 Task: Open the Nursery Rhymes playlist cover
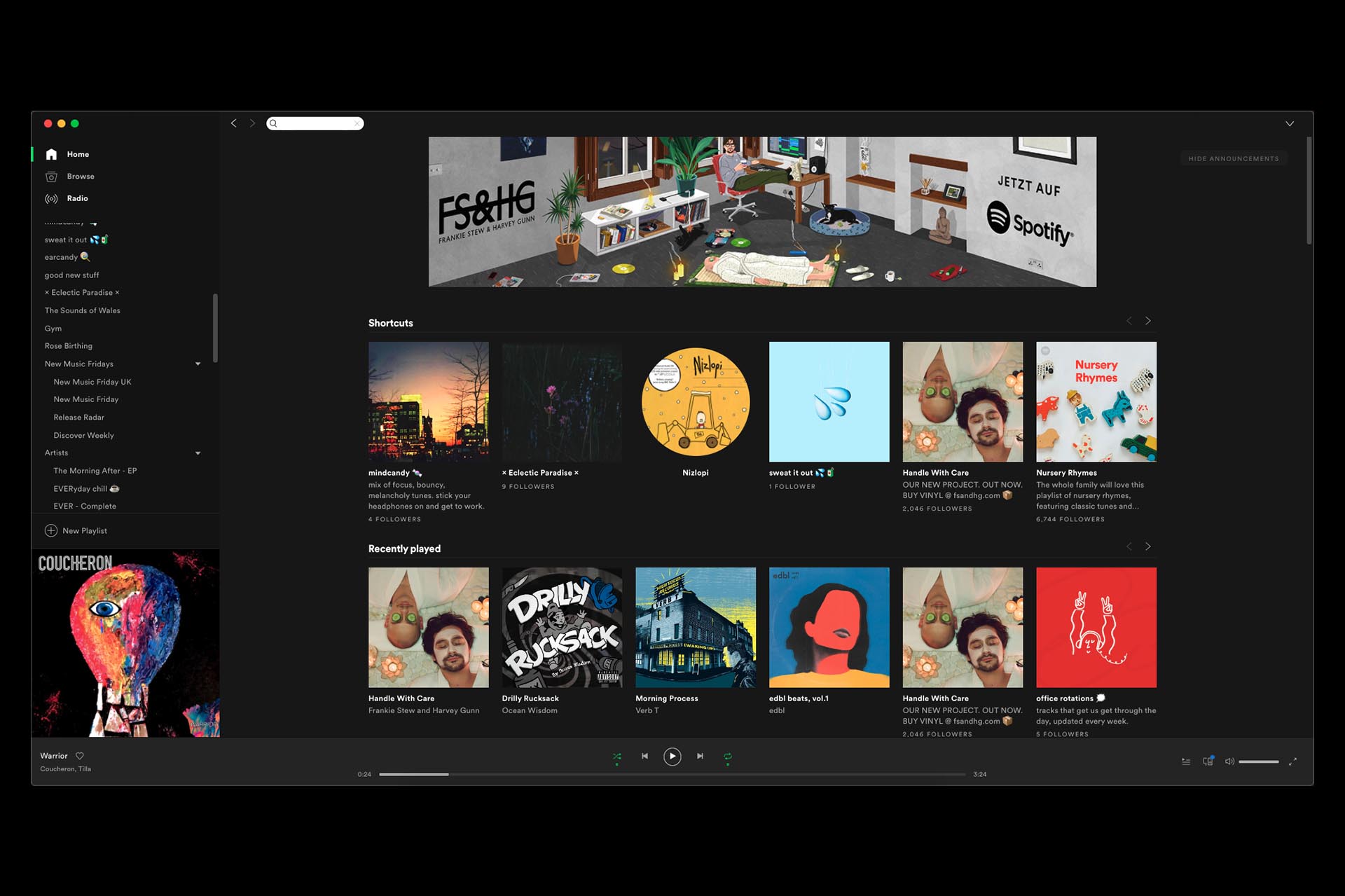coord(1096,401)
